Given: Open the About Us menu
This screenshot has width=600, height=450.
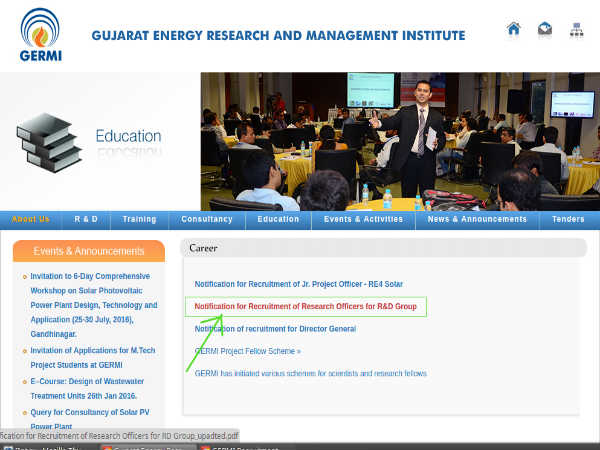Looking at the screenshot, I should 31,219.
